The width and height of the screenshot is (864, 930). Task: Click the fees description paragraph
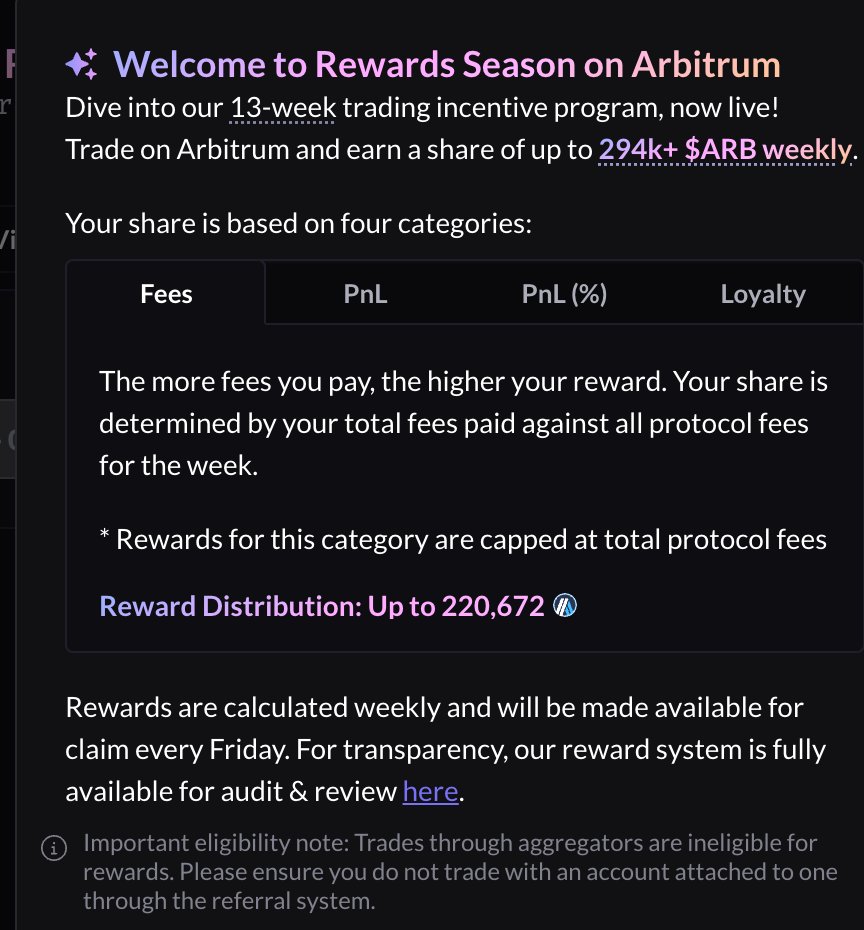(x=463, y=423)
